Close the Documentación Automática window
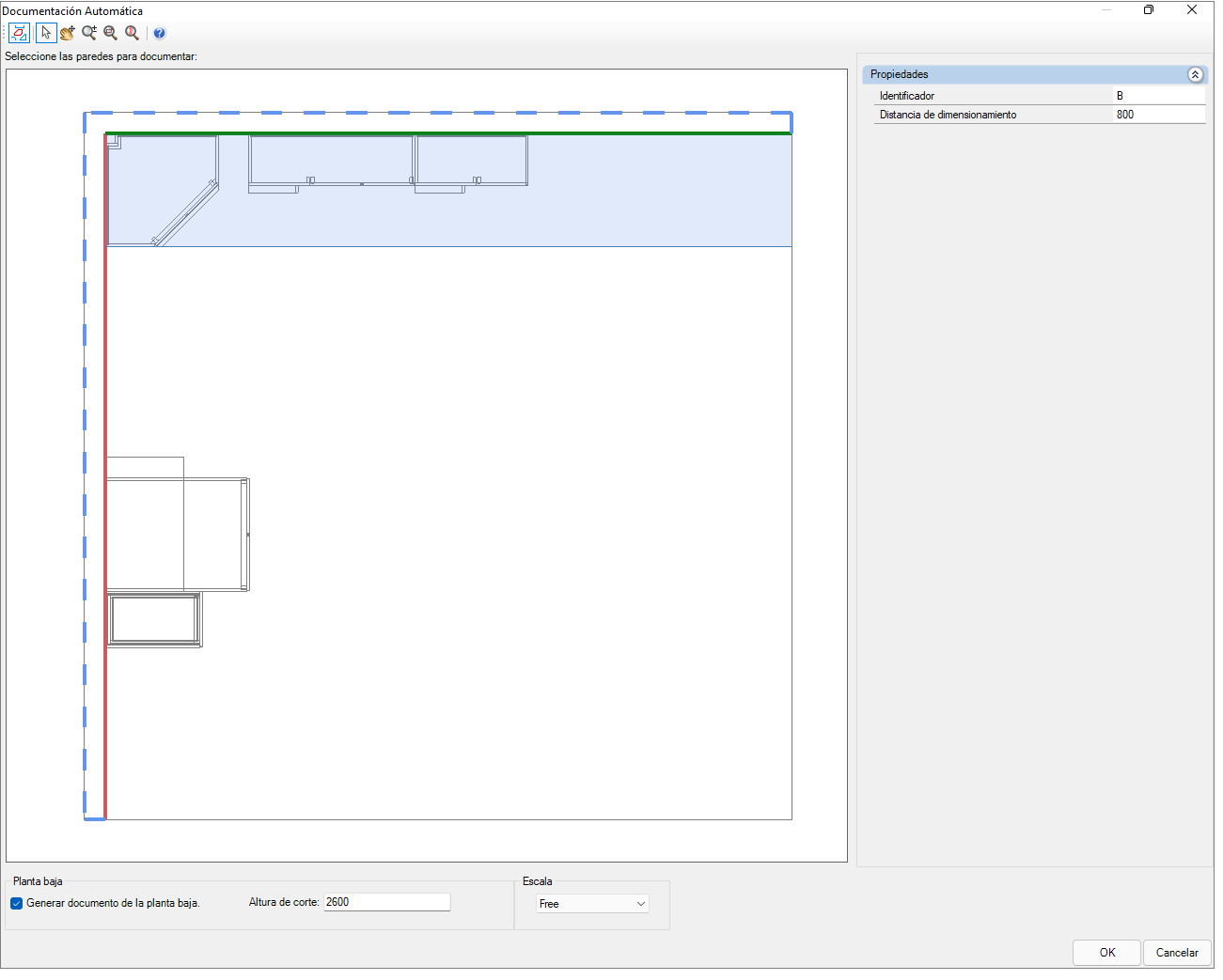This screenshot has width=1223, height=980. point(1192,9)
